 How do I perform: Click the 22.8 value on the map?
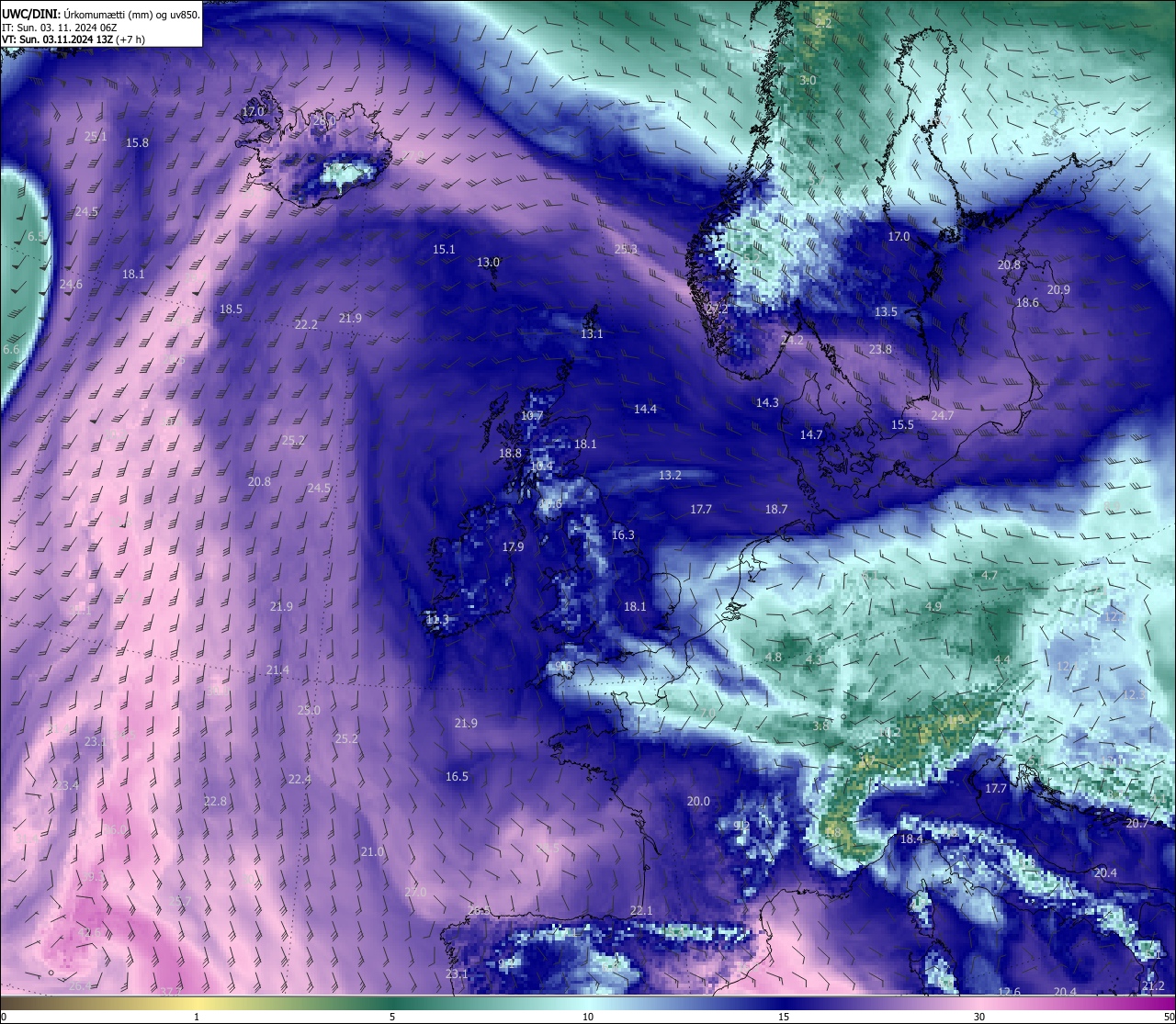click(x=215, y=802)
